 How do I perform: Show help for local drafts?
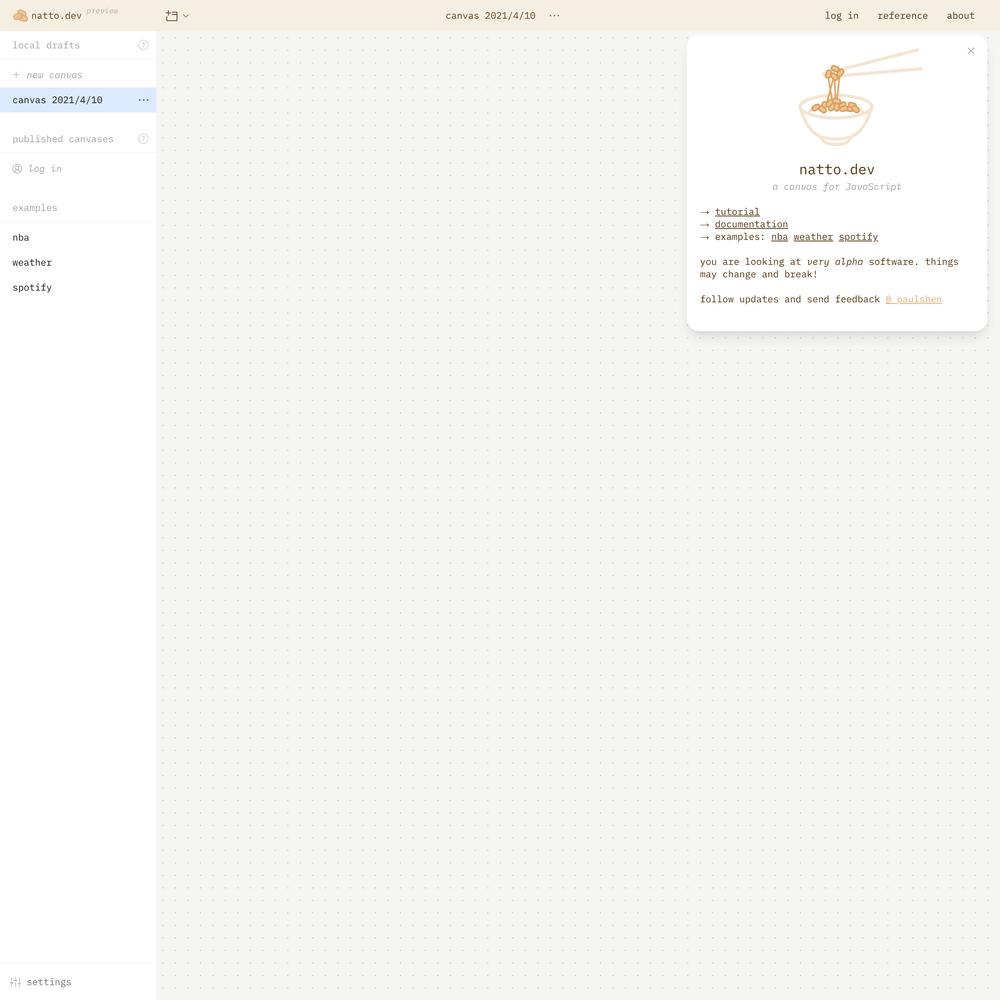(x=143, y=45)
